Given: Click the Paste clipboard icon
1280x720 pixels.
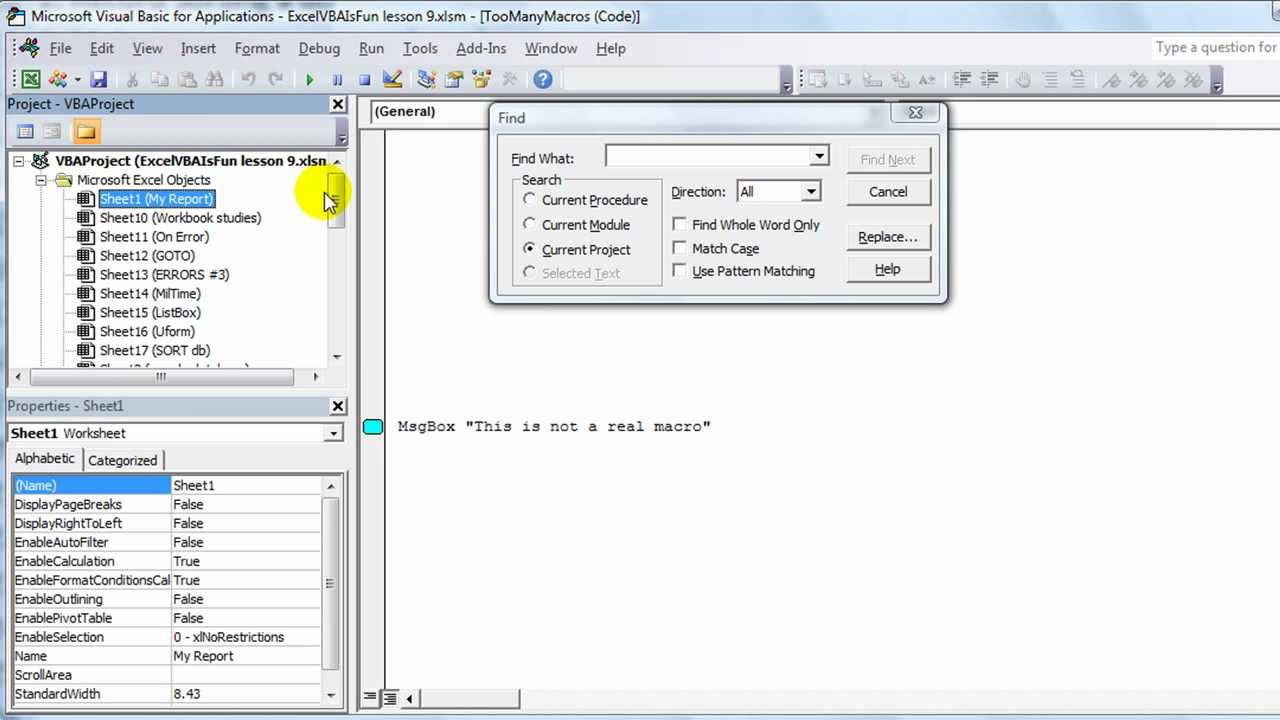Looking at the screenshot, I should pyautogui.click(x=186, y=80).
